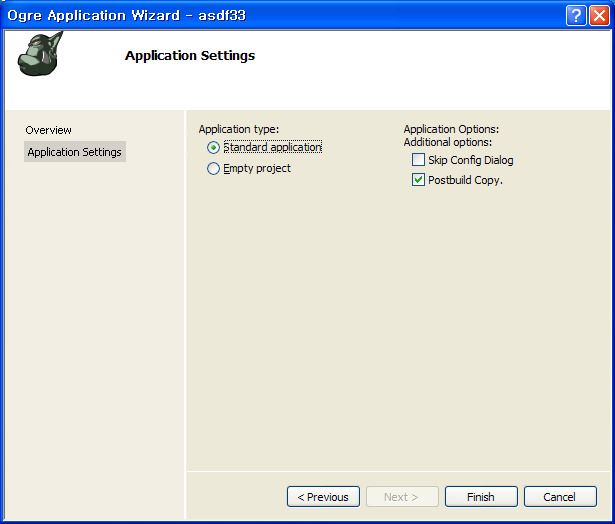The image size is (615, 524).
Task: Click the Ogre head logo
Action: pyautogui.click(x=40, y=54)
